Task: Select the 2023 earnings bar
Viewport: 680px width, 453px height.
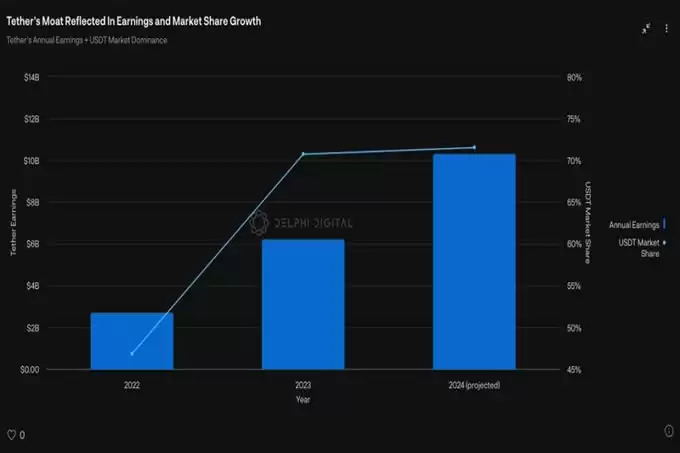Action: coord(303,304)
